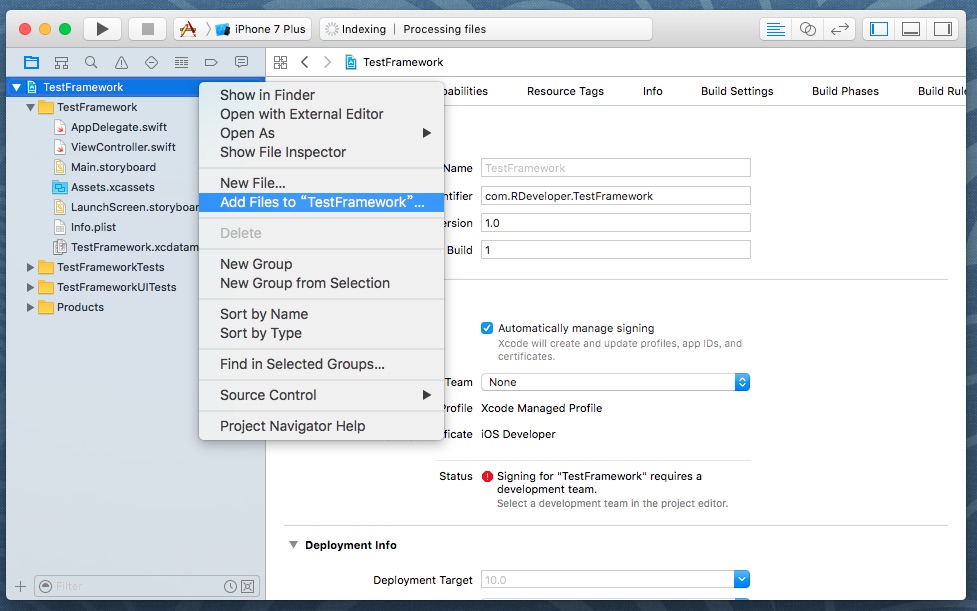Screen dimensions: 977x611
Task: Choose Project Navigator Help
Action: [322, 427]
